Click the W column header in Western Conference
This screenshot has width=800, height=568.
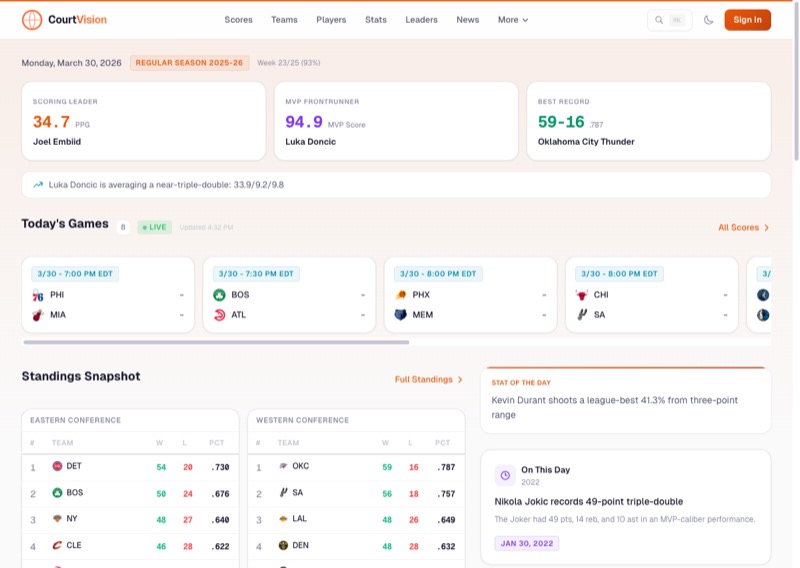coord(385,443)
